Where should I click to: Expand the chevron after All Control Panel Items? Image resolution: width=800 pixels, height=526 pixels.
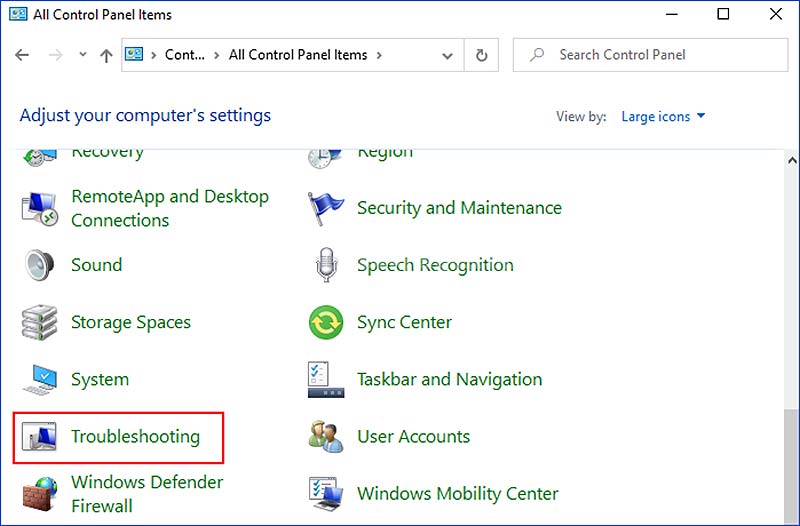click(x=379, y=56)
